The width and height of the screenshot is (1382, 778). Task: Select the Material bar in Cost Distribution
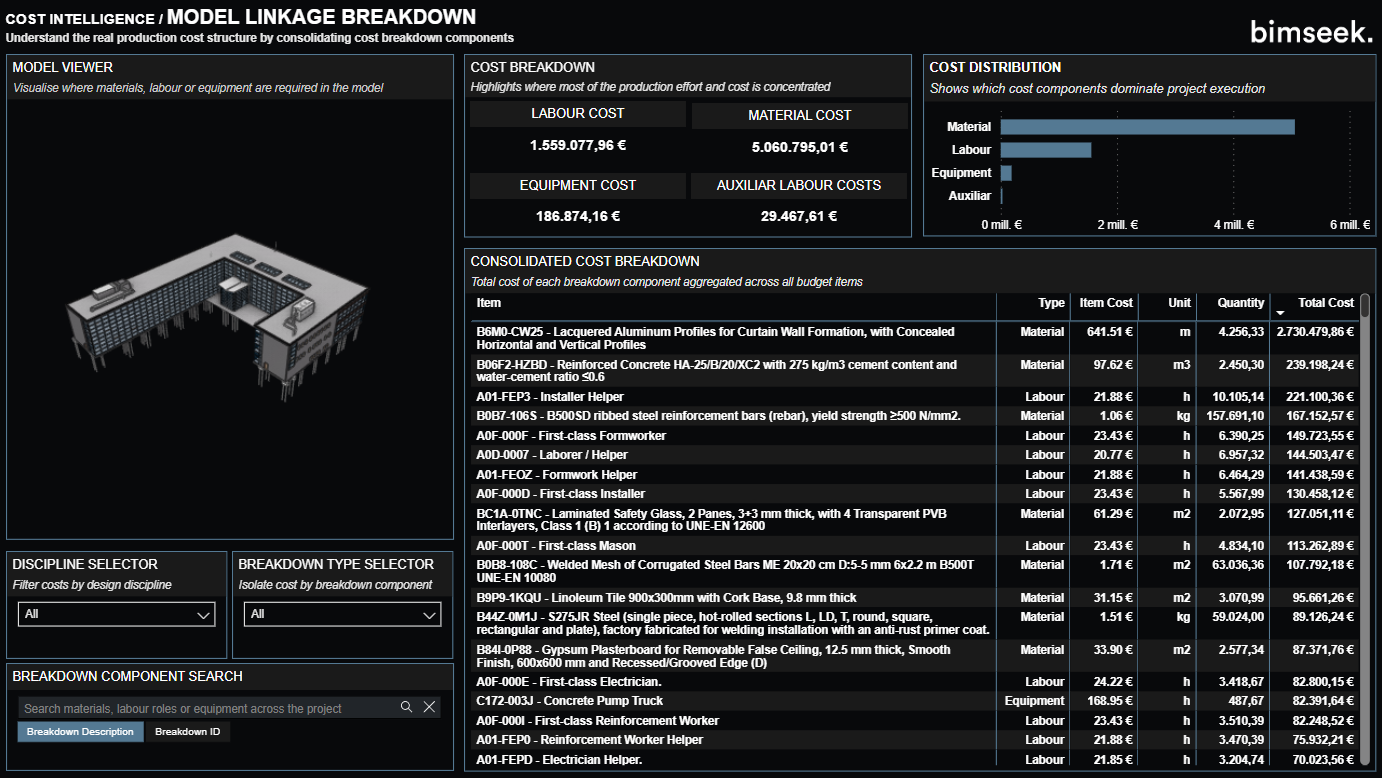pyautogui.click(x=1147, y=127)
